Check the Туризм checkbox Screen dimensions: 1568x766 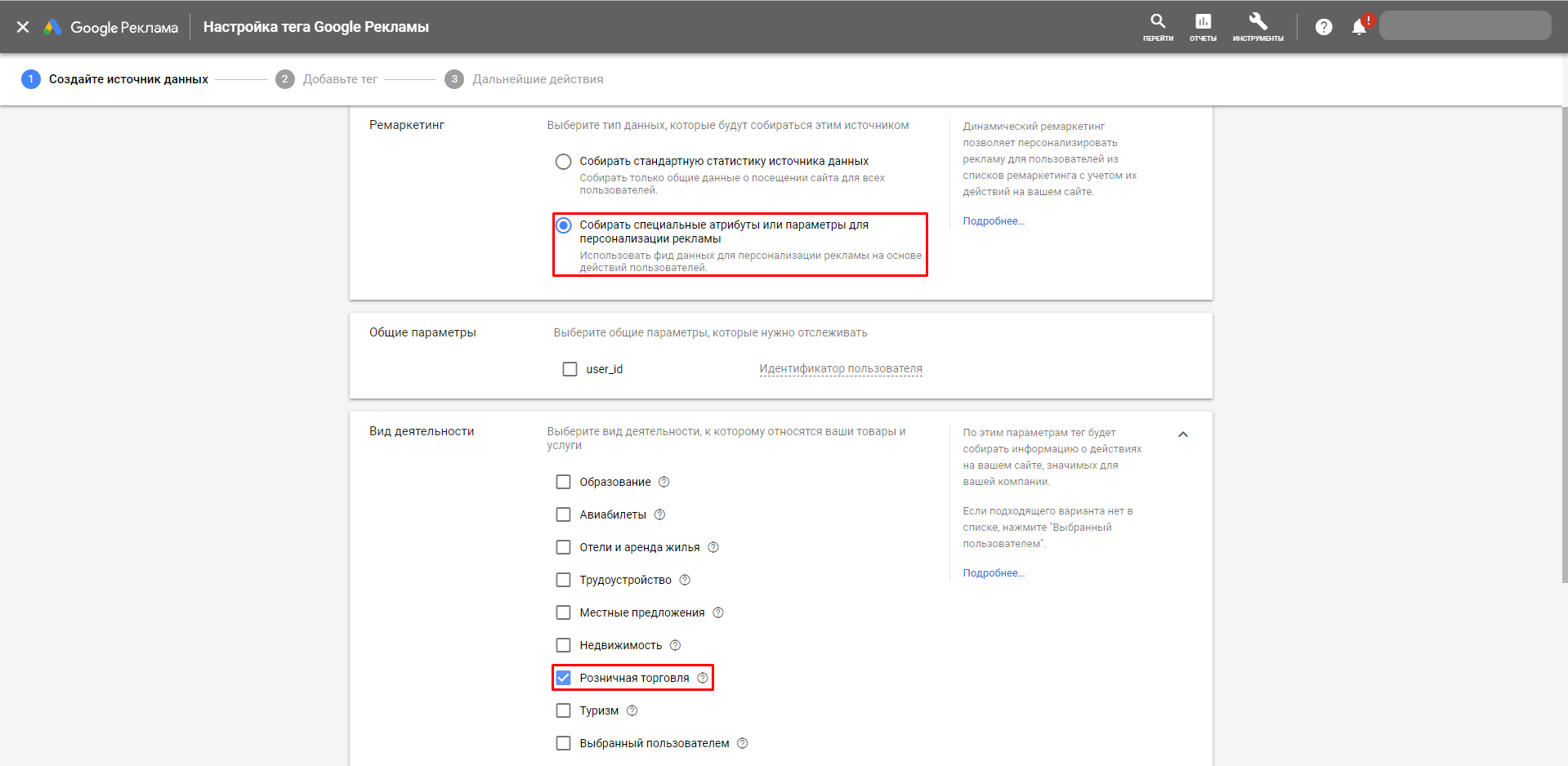click(563, 710)
